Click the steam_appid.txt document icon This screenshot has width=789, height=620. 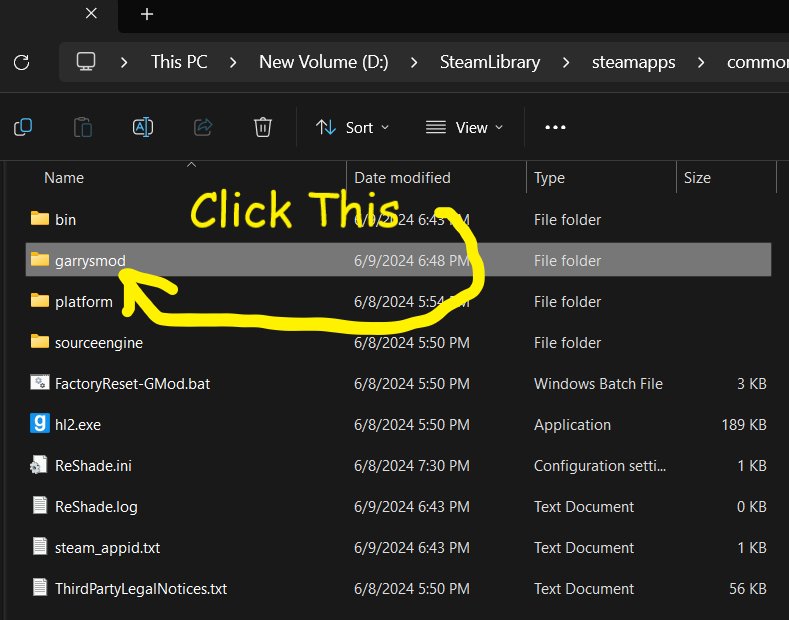tap(40, 546)
